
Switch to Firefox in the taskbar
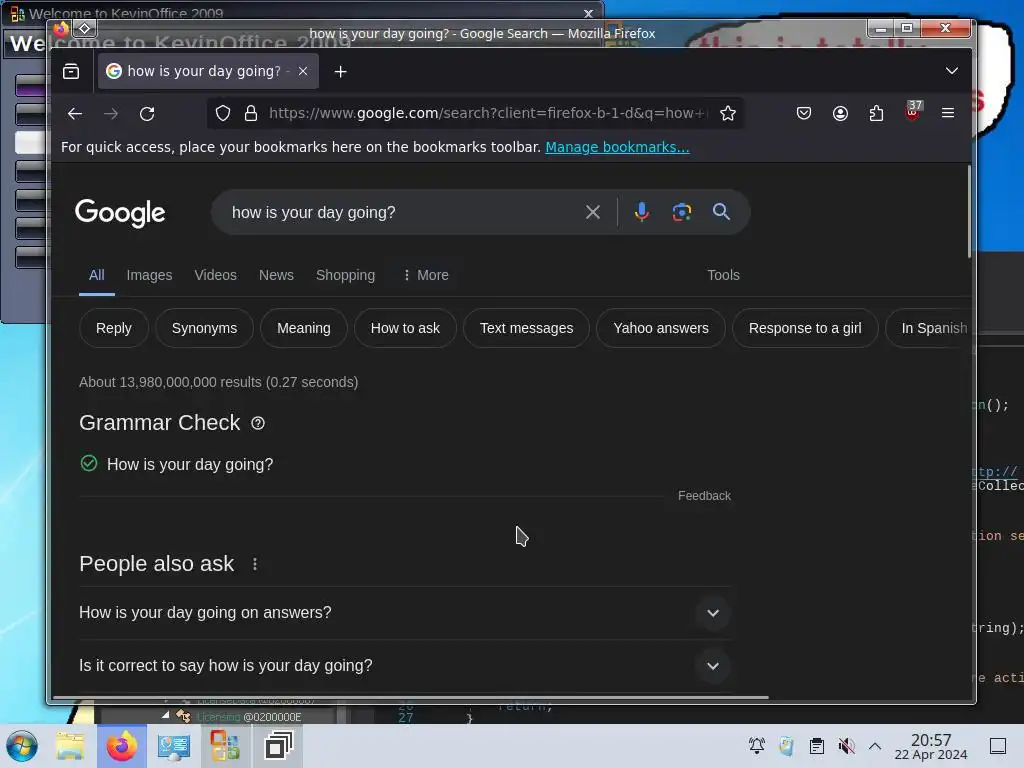122,746
